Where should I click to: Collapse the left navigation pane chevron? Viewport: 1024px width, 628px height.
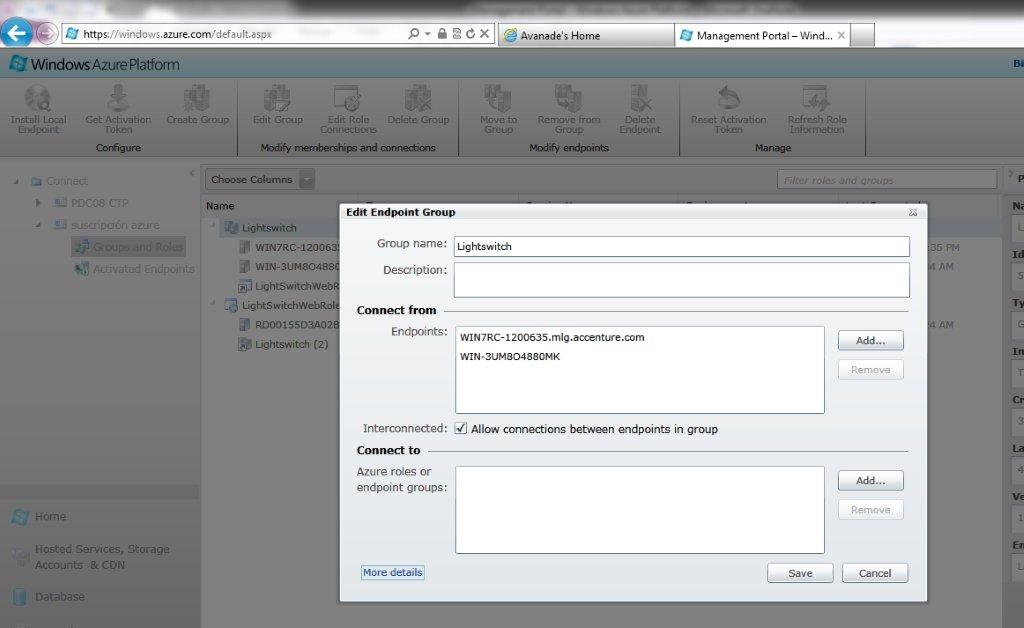click(x=191, y=173)
